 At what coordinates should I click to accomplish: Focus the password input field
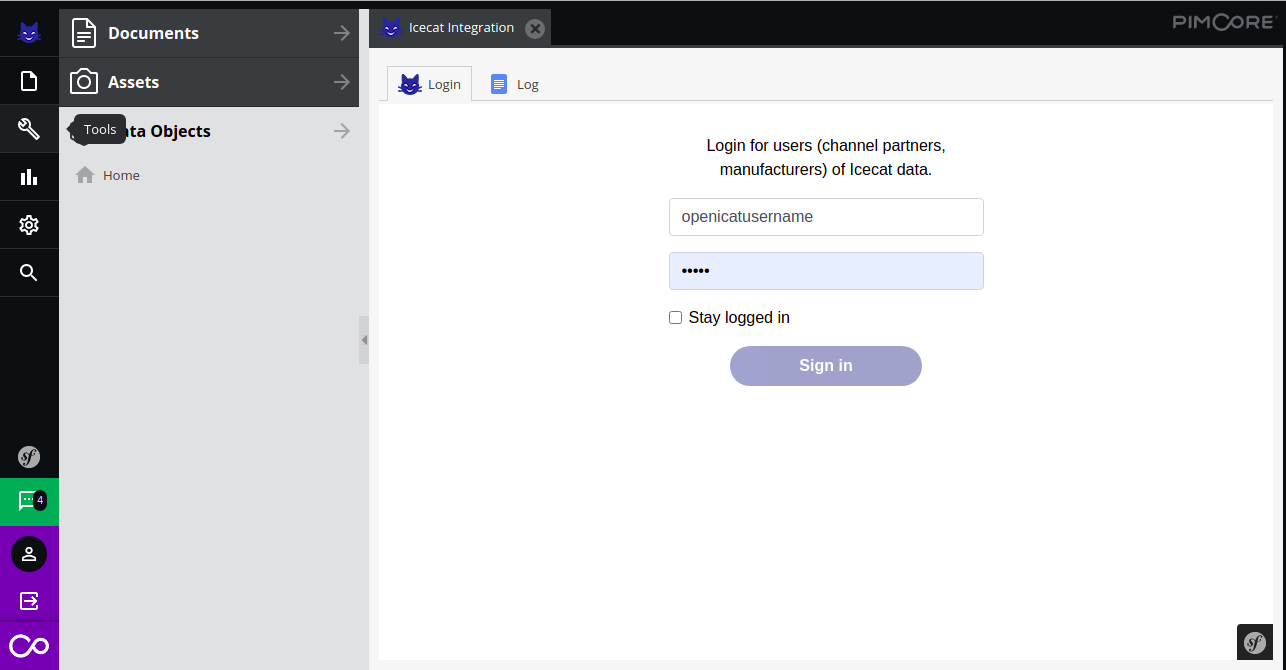pos(826,271)
